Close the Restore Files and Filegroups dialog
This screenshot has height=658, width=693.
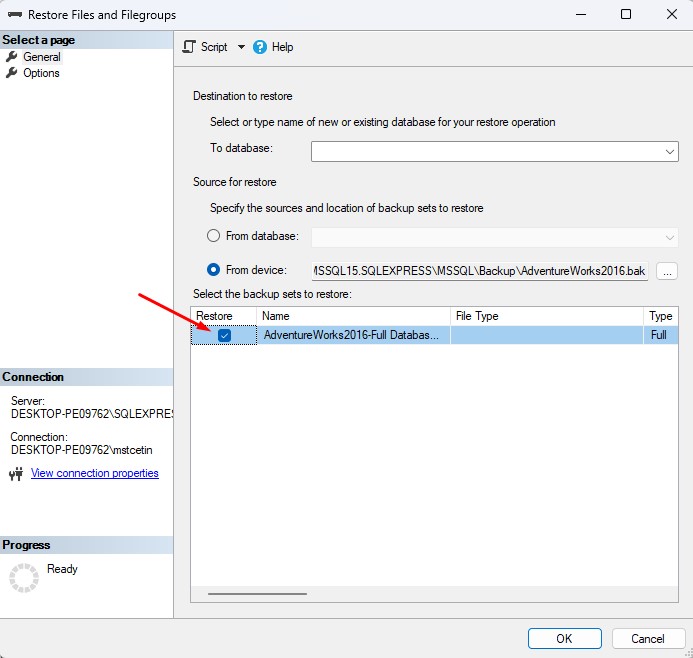(672, 15)
